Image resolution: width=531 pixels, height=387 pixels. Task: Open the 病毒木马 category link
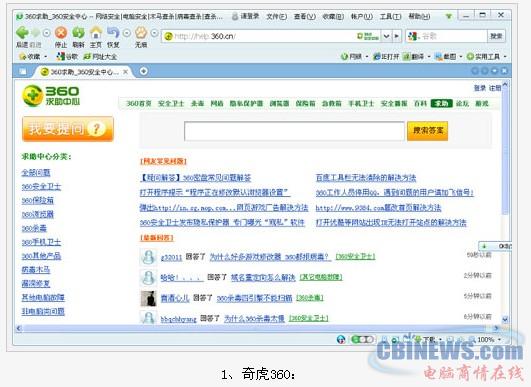(36, 270)
